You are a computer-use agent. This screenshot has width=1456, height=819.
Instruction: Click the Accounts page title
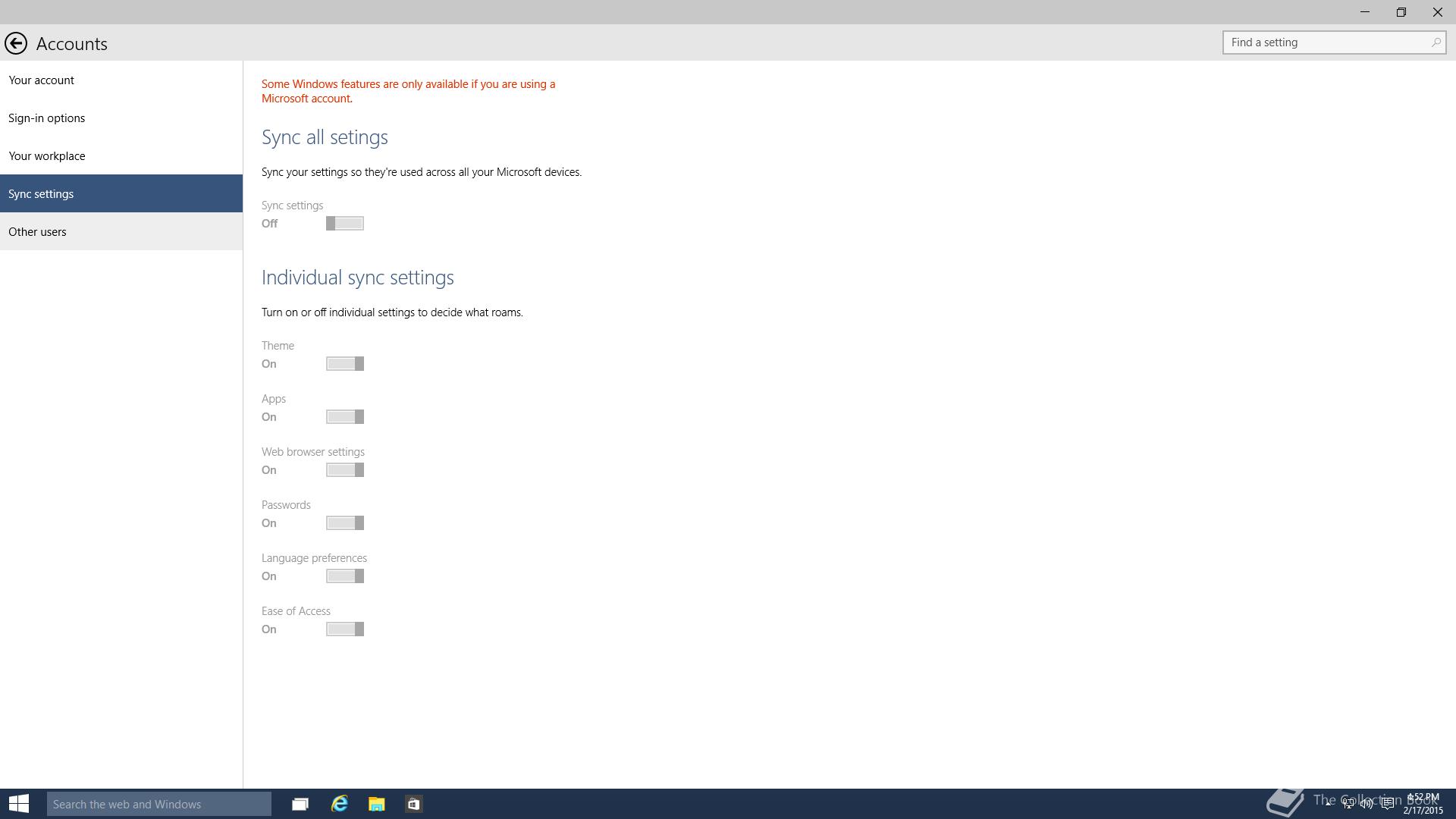pyautogui.click(x=72, y=44)
